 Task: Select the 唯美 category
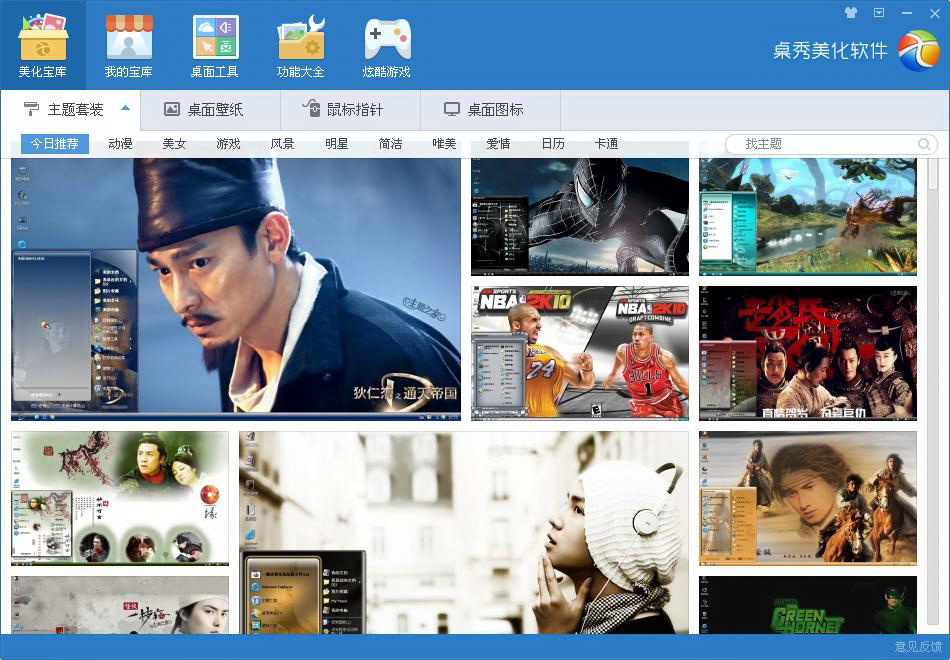coord(444,144)
